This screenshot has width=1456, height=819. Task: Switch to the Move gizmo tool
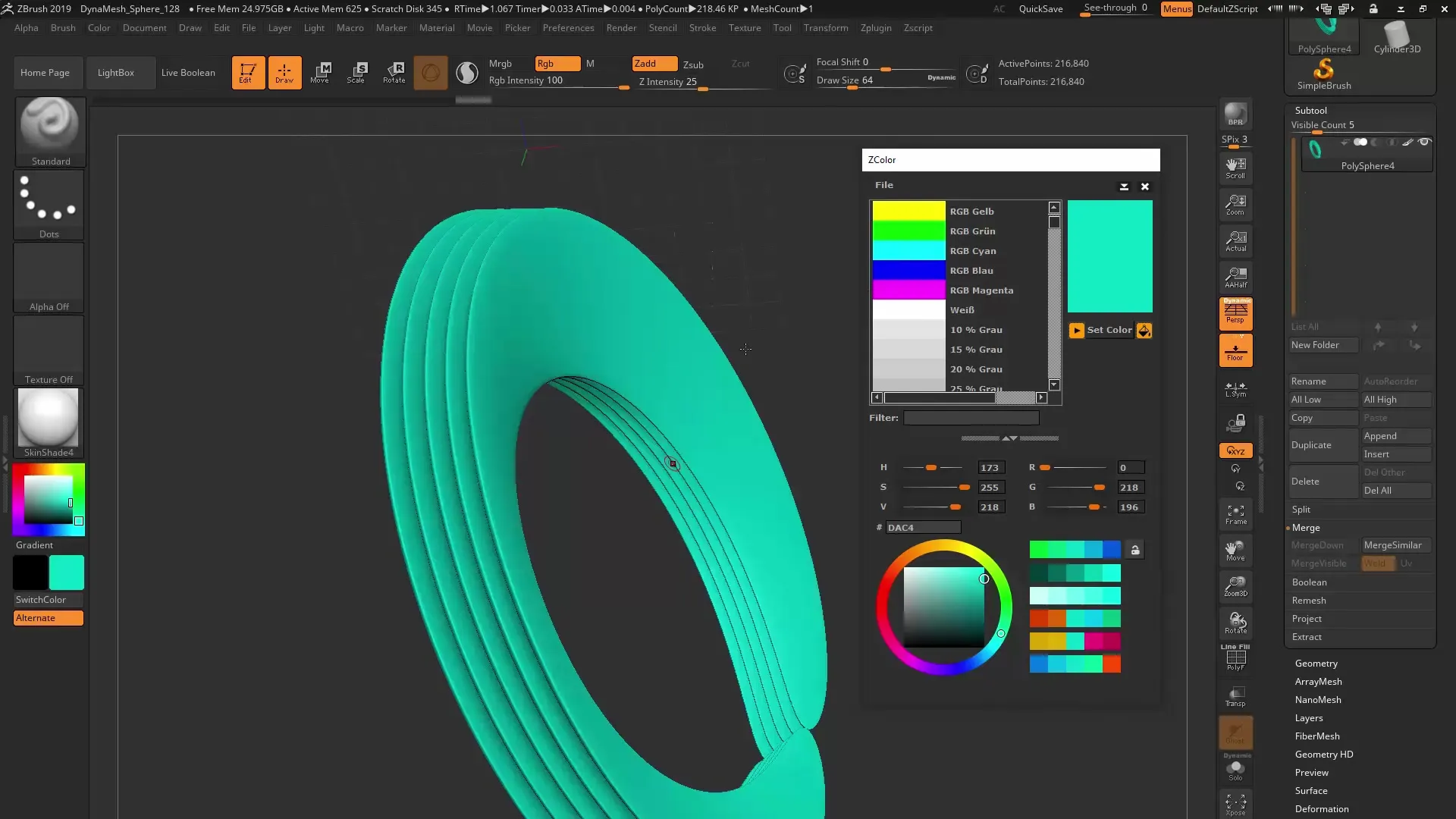coord(321,73)
